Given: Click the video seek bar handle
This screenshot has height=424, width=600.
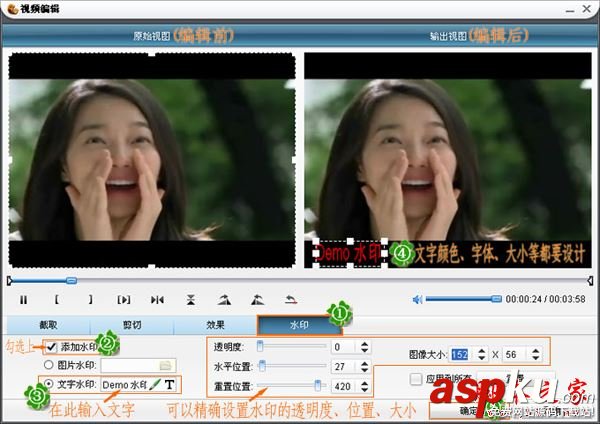Looking at the screenshot, I should 71,281.
